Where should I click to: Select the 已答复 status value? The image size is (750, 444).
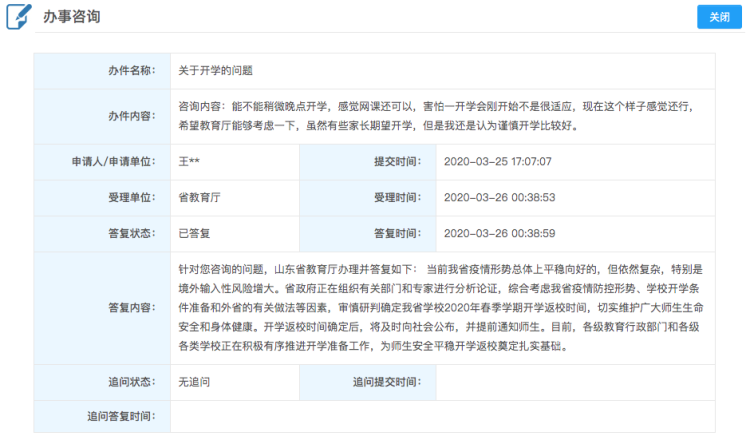(x=194, y=233)
